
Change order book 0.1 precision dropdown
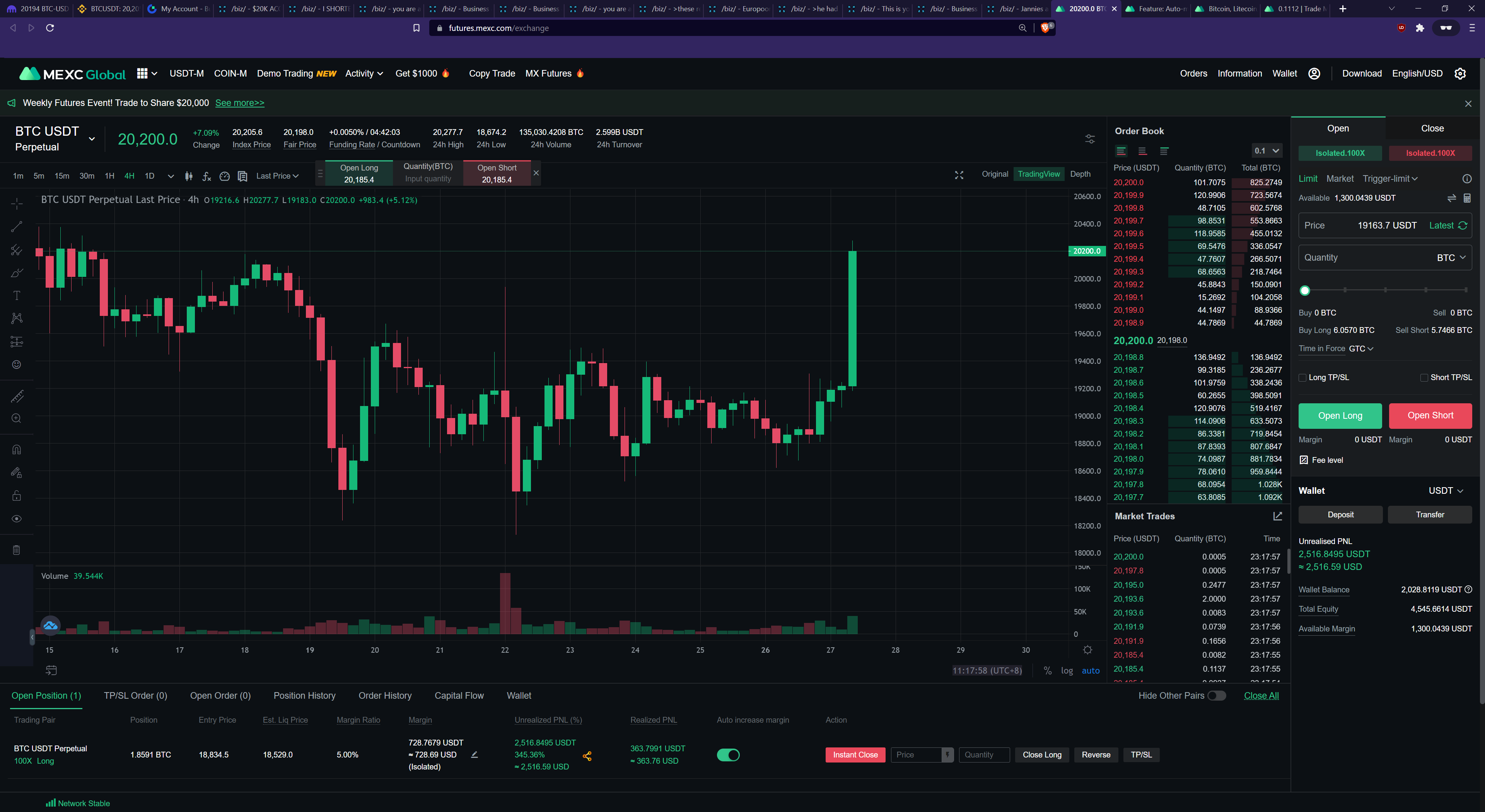tap(1267, 151)
